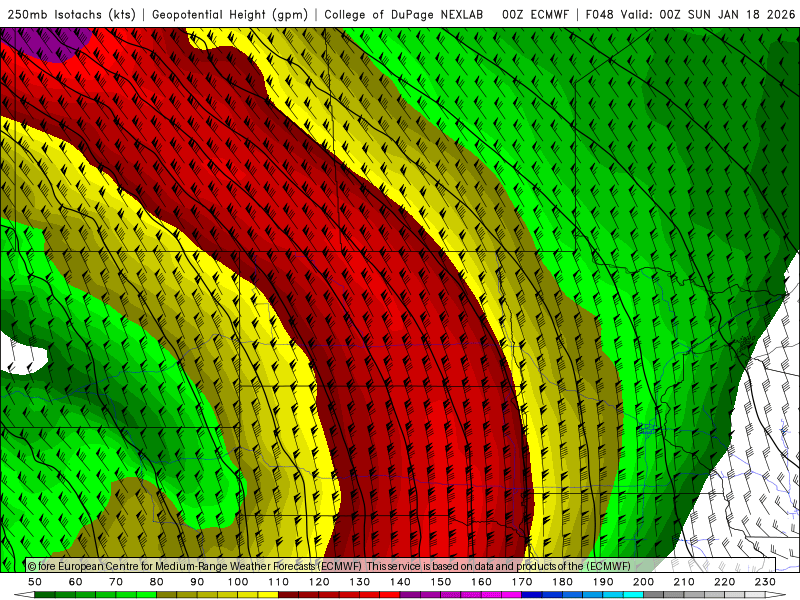Click the legend value "140"
The image size is (800, 600).
pyautogui.click(x=400, y=582)
